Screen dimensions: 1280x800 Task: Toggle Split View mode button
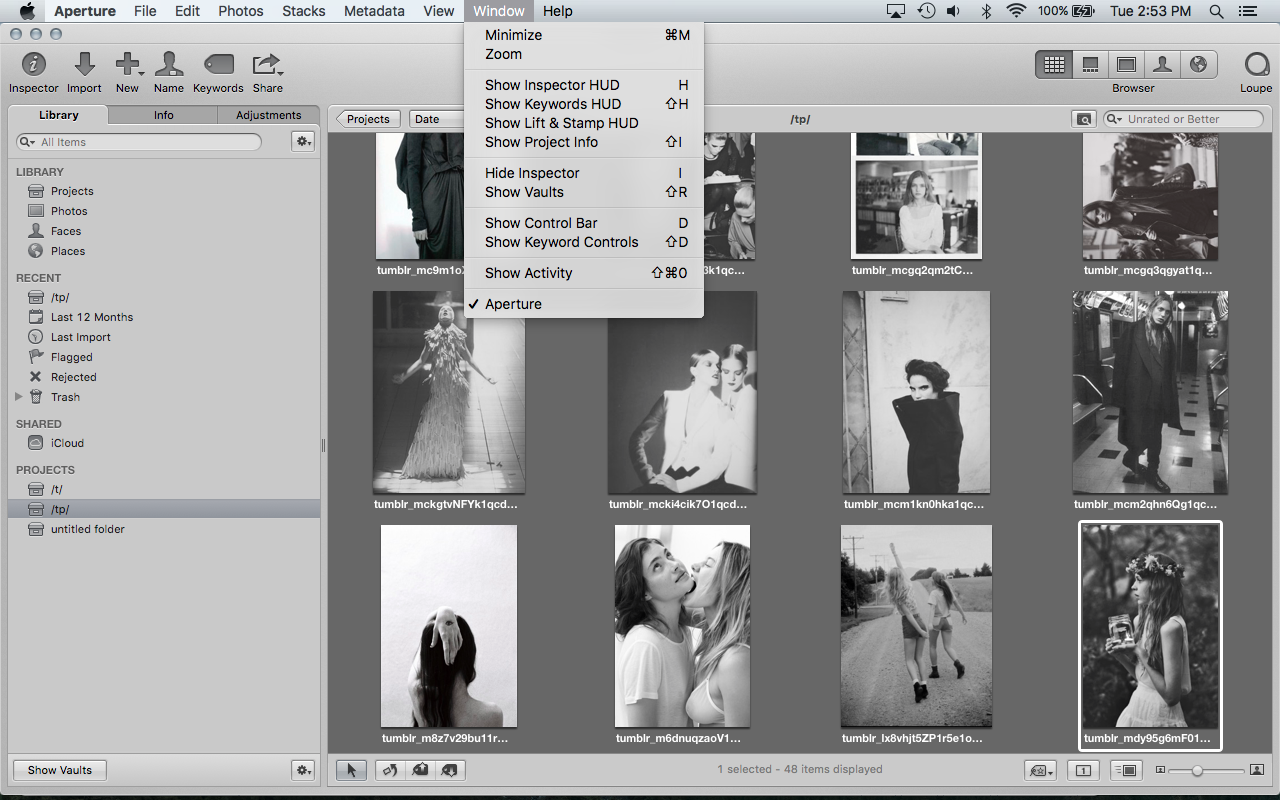coord(1090,65)
